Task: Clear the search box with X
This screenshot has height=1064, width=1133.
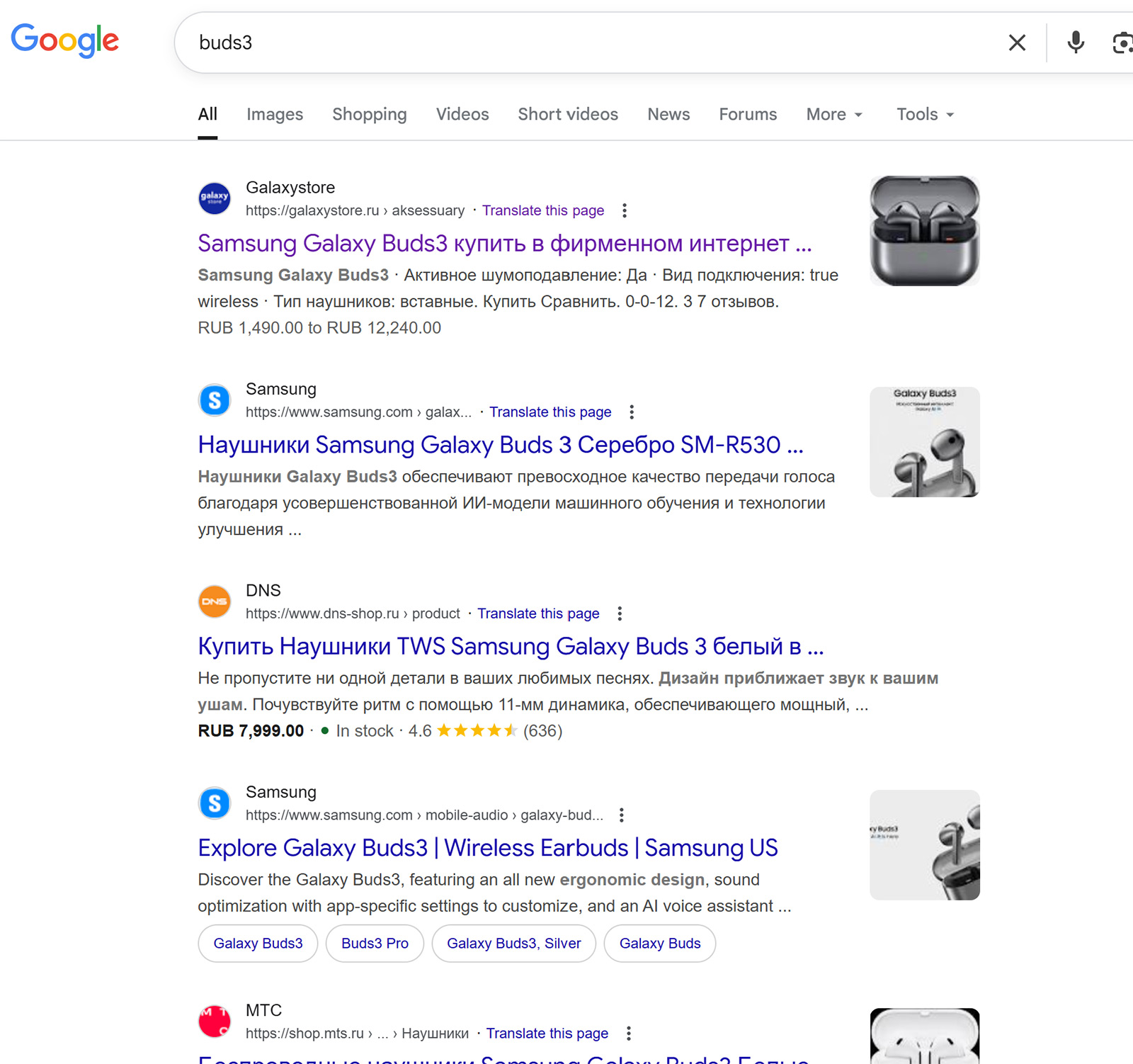Action: (x=1017, y=43)
